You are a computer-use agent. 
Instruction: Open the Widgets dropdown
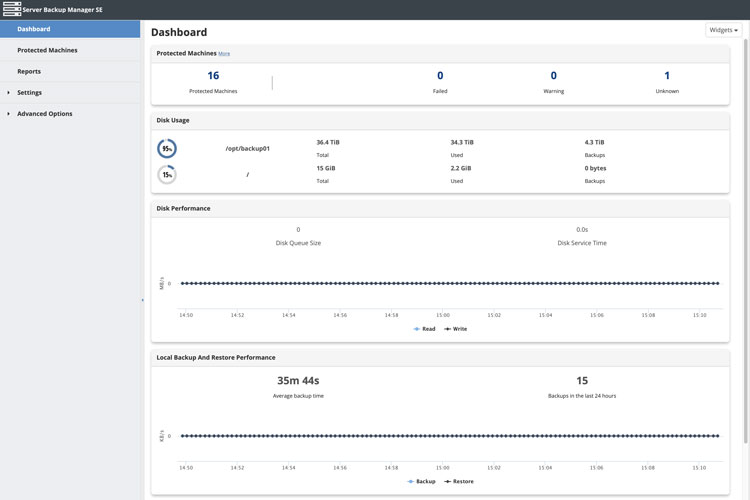723,30
